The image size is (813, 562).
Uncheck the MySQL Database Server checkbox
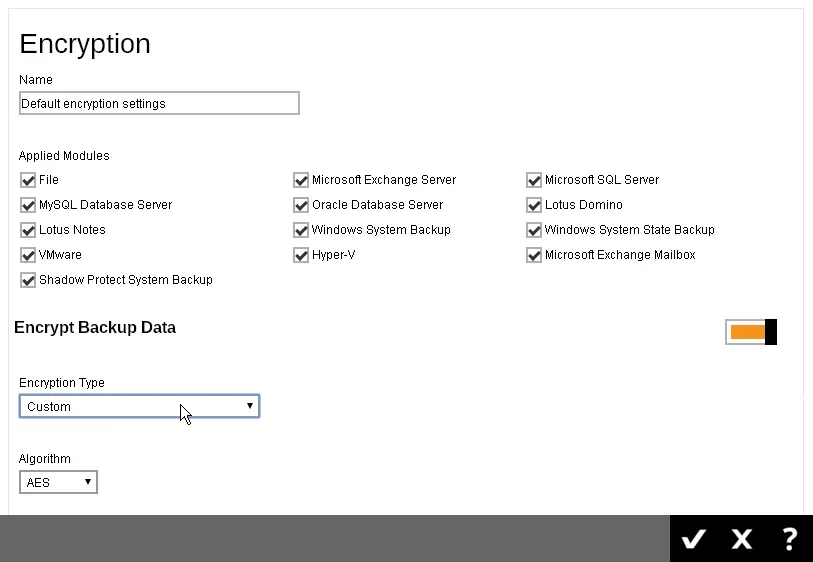pyautogui.click(x=28, y=205)
